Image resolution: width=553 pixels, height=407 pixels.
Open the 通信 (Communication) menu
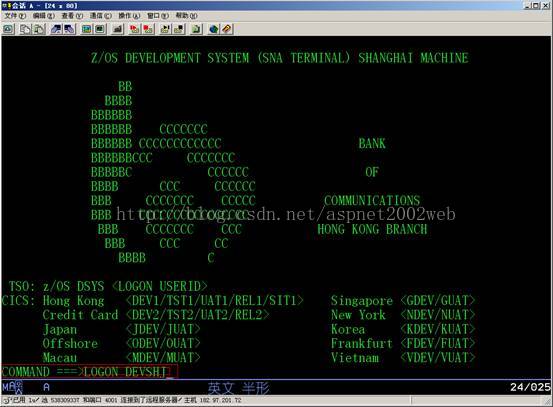(x=101, y=16)
